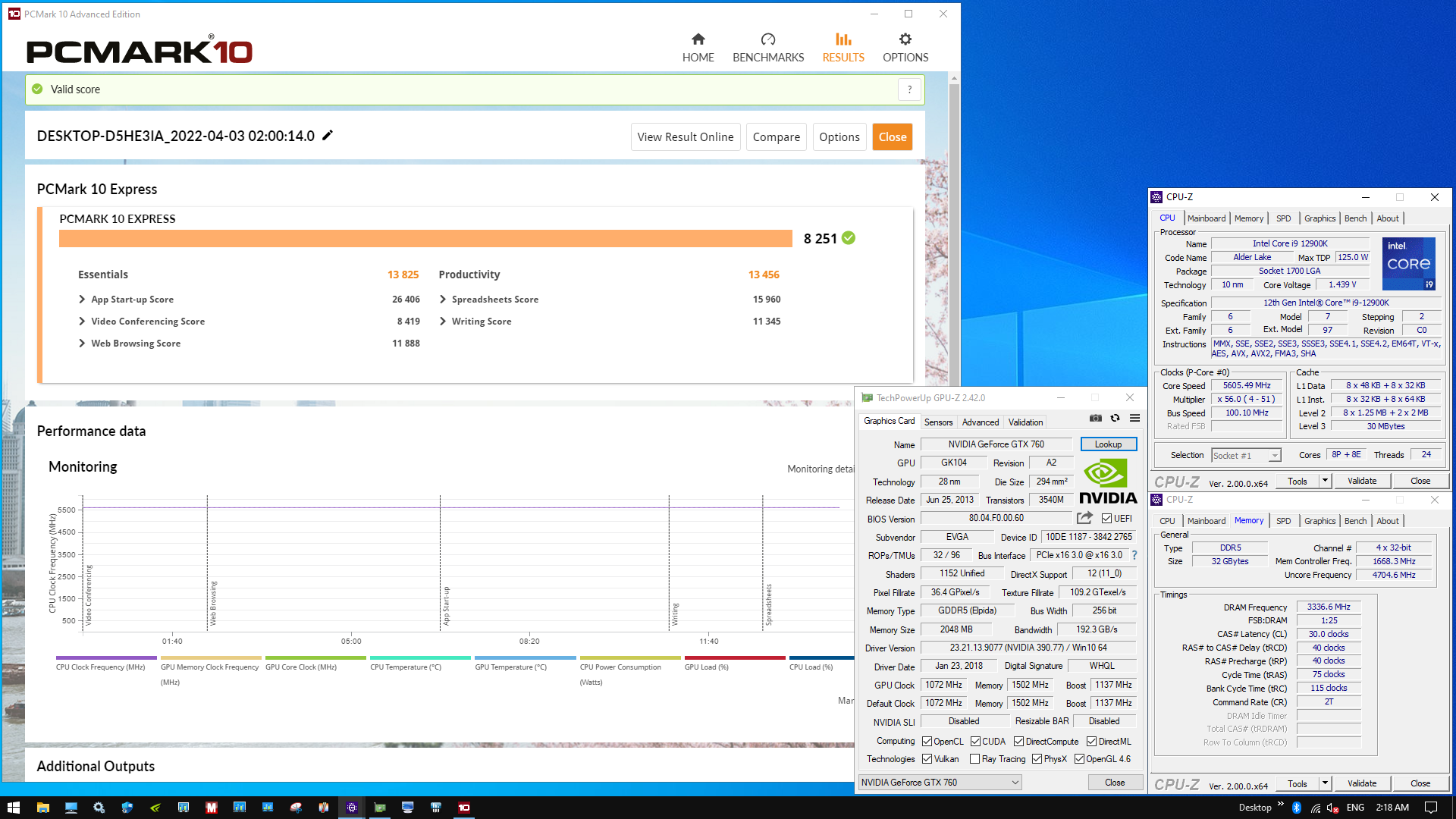Toggle CUDA checkbox in GPU-Z

point(975,742)
